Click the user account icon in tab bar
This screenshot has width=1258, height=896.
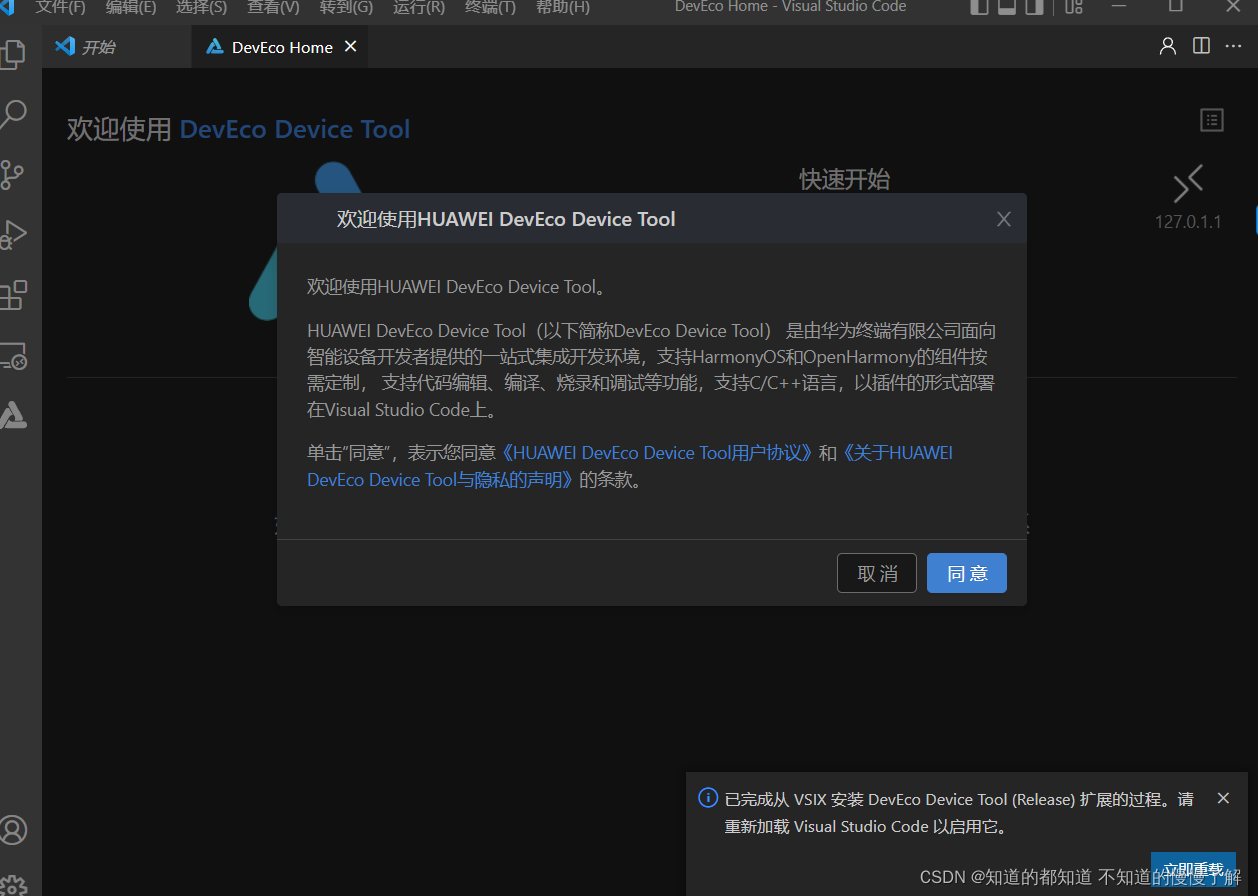click(x=1167, y=46)
